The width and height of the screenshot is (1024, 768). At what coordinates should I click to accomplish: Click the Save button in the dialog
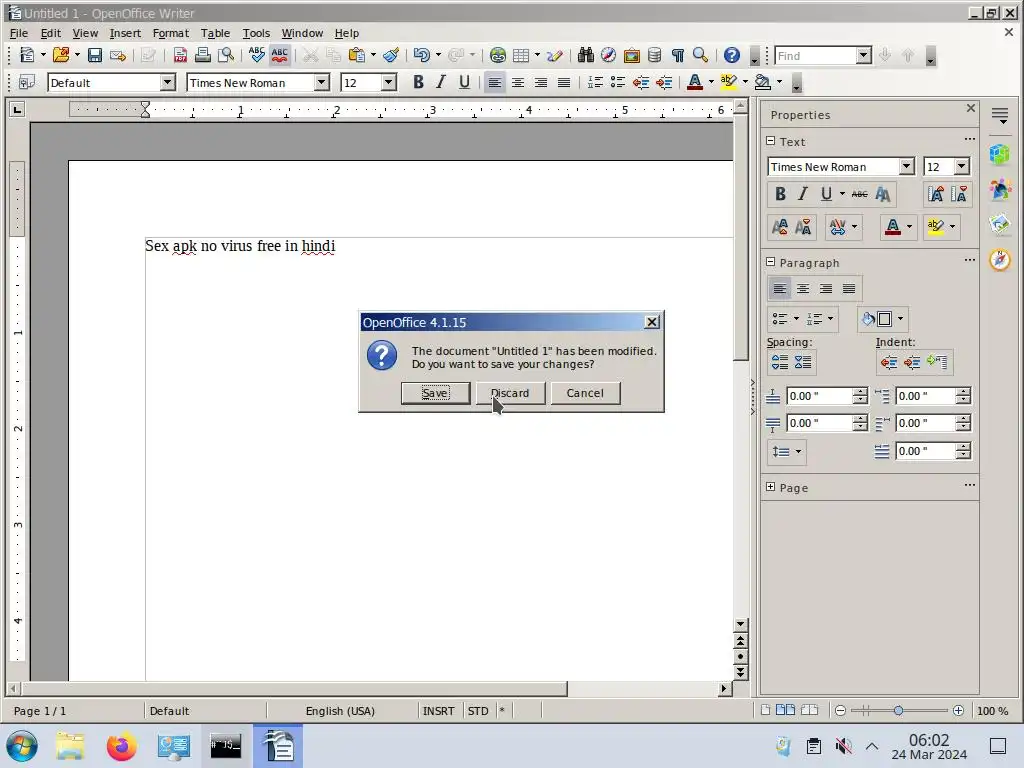pos(435,393)
